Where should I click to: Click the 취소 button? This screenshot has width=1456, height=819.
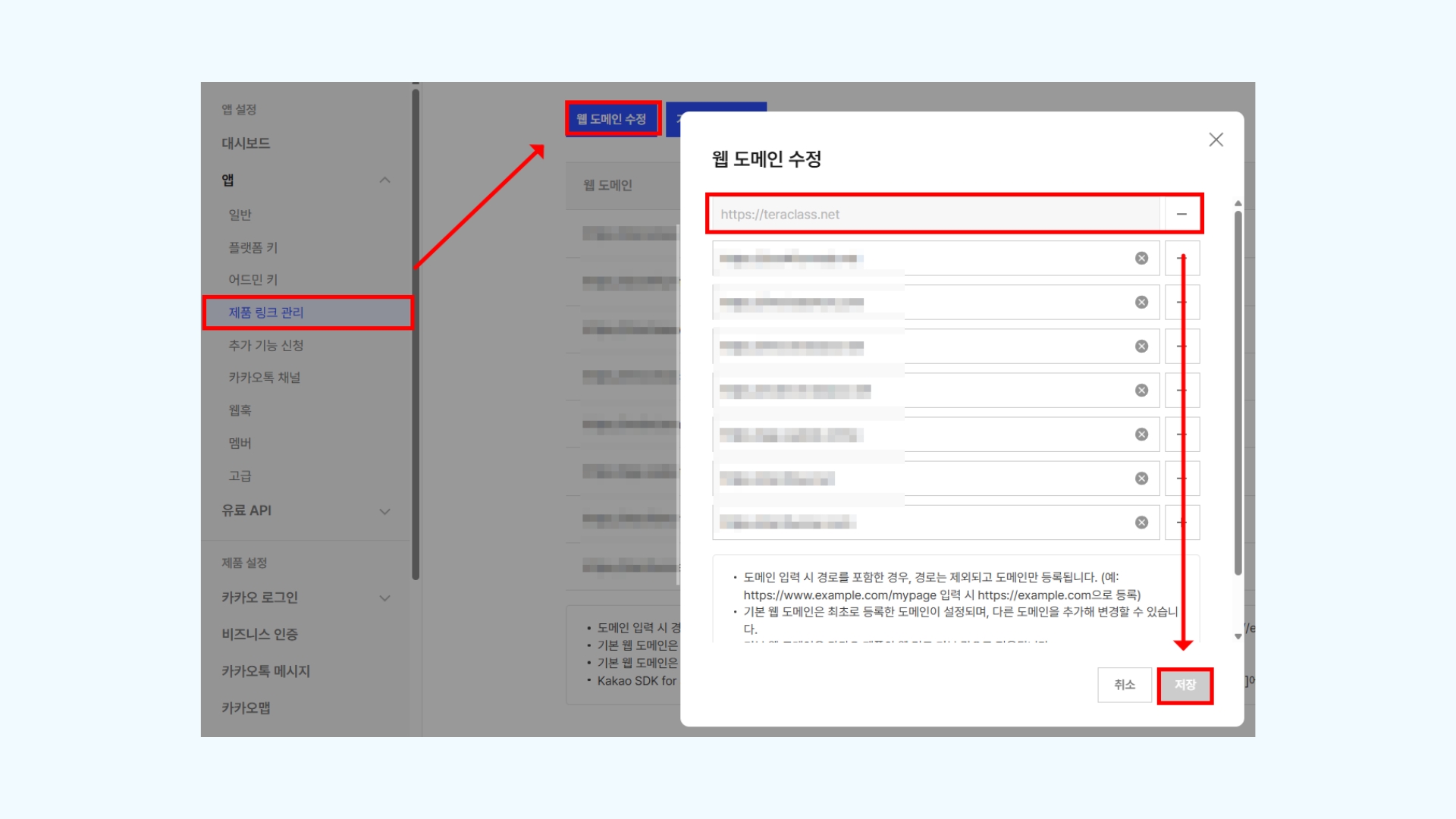1124,686
